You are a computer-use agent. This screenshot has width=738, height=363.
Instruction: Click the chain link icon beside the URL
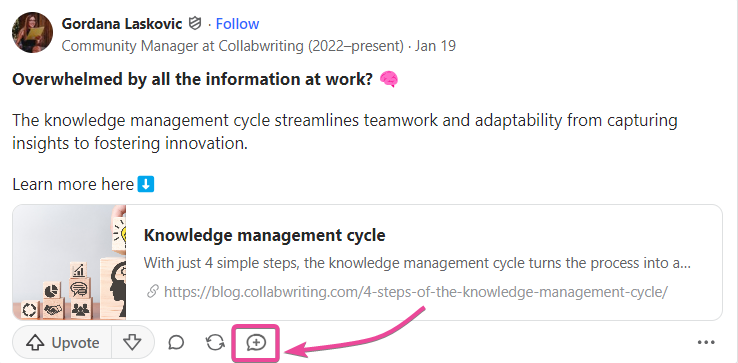[x=152, y=292]
